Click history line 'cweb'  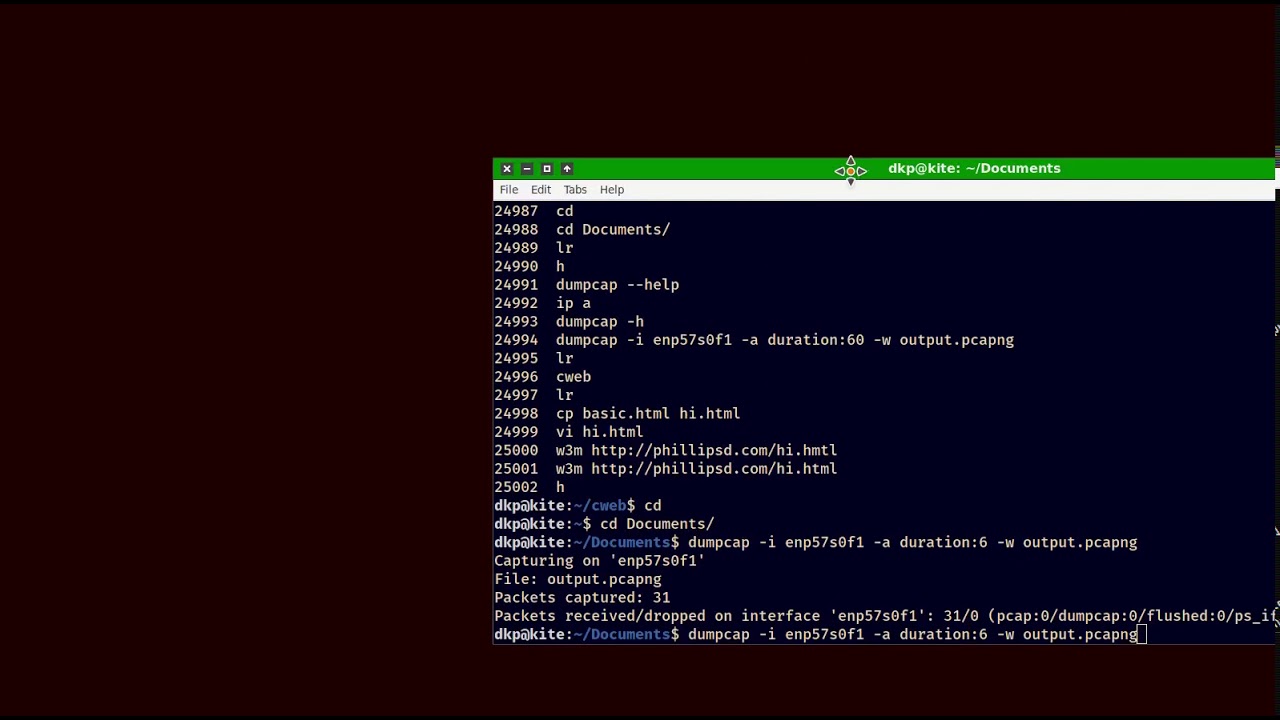[x=543, y=377]
